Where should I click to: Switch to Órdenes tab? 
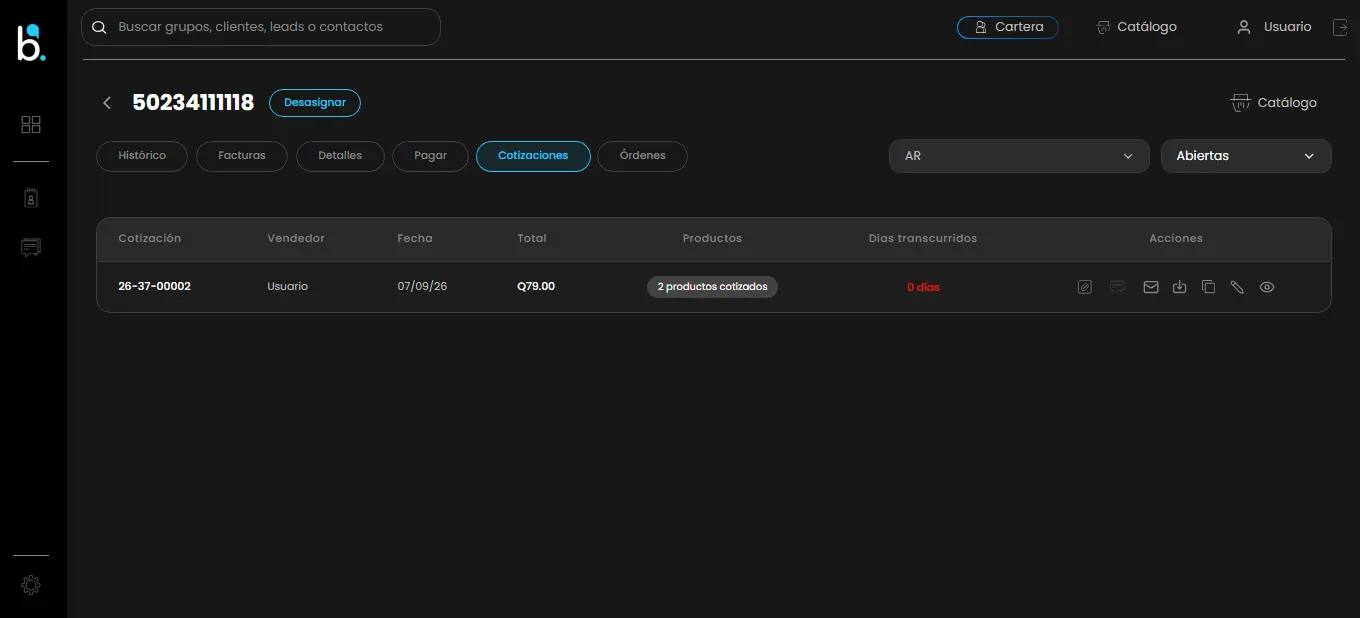tap(642, 156)
